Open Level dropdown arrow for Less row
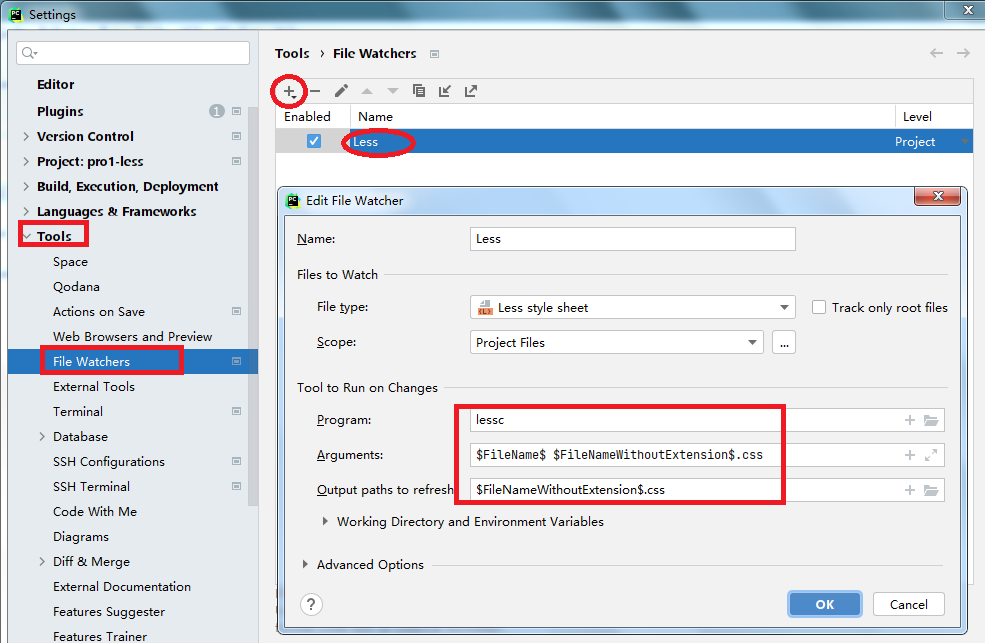This screenshot has width=985, height=643. pos(965,142)
